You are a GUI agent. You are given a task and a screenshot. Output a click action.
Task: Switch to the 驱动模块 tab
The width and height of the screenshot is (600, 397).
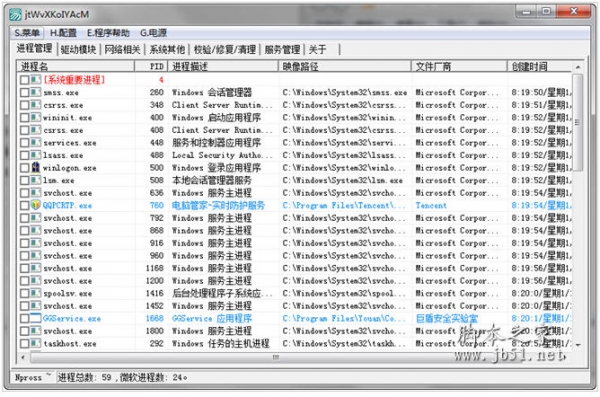point(78,49)
